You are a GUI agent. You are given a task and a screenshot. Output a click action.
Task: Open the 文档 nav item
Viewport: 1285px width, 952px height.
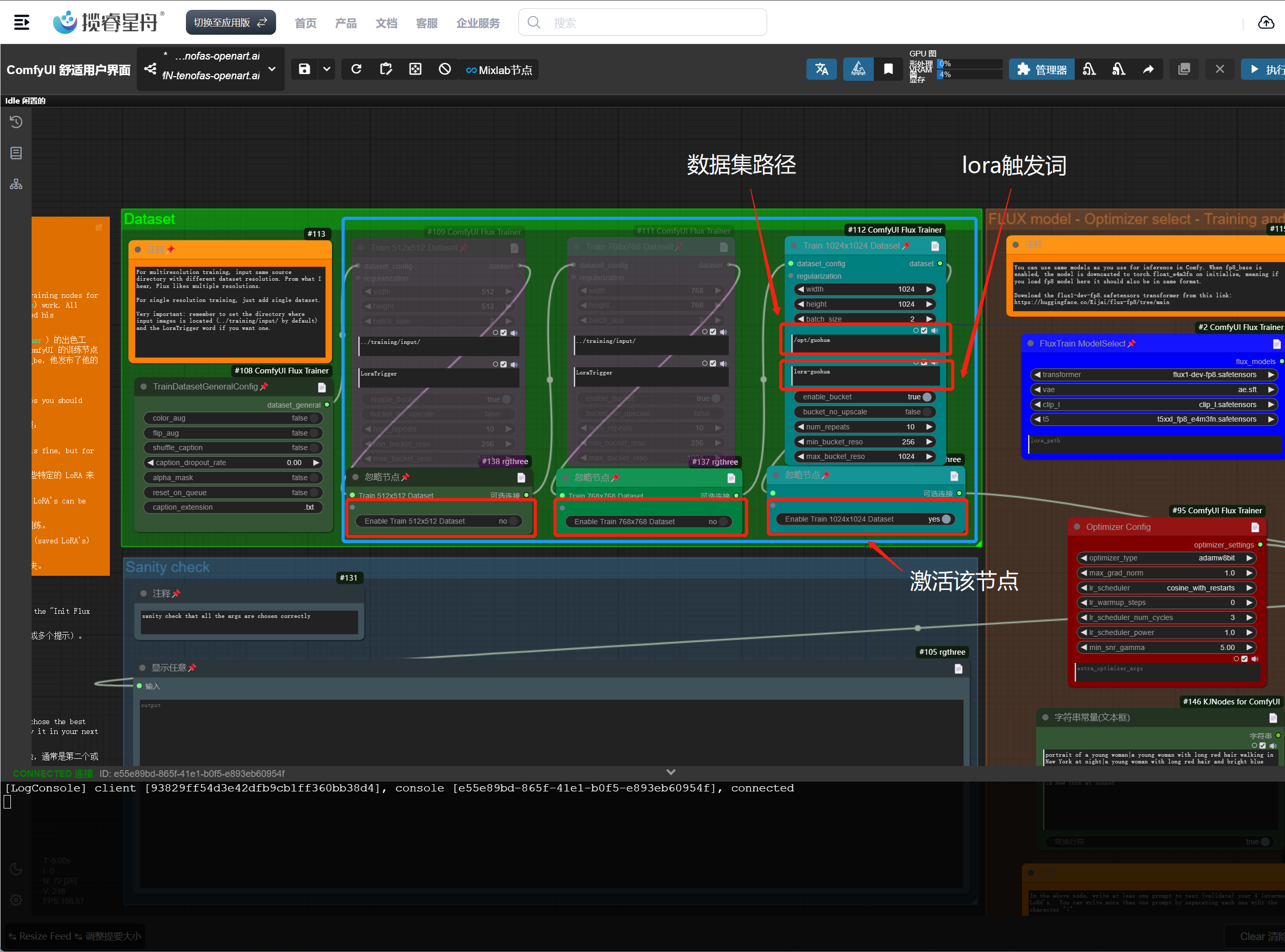point(386,23)
